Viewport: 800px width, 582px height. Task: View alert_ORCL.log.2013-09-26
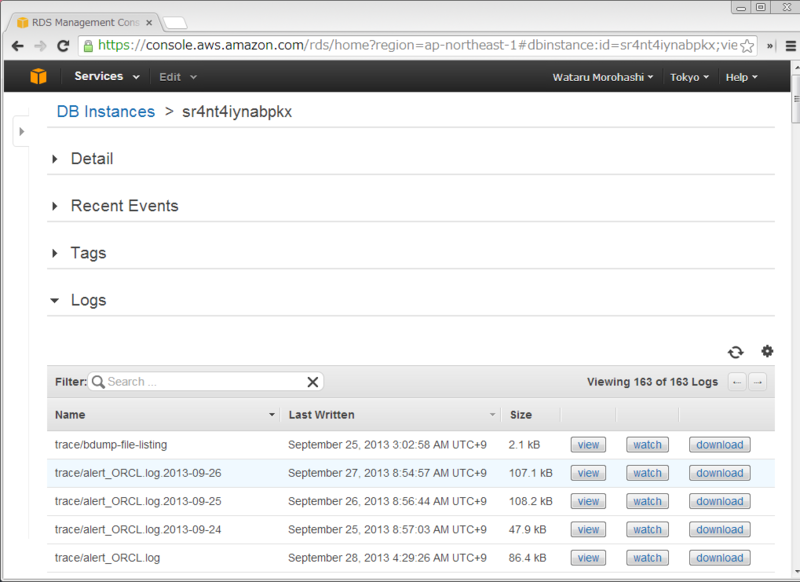(x=588, y=473)
